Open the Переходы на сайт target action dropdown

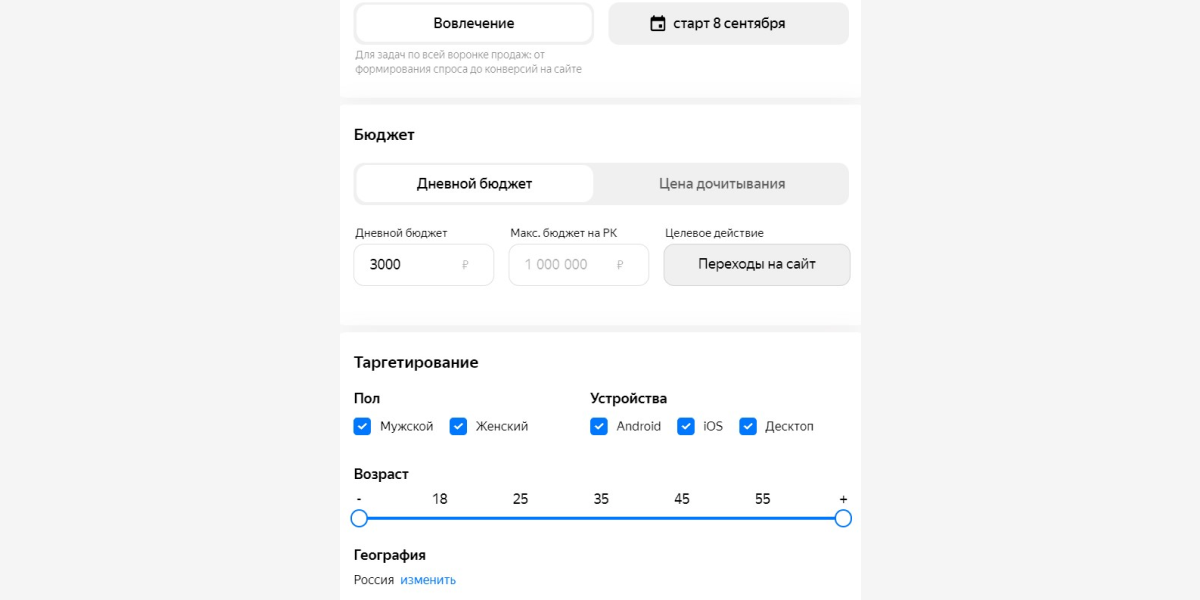pos(757,265)
